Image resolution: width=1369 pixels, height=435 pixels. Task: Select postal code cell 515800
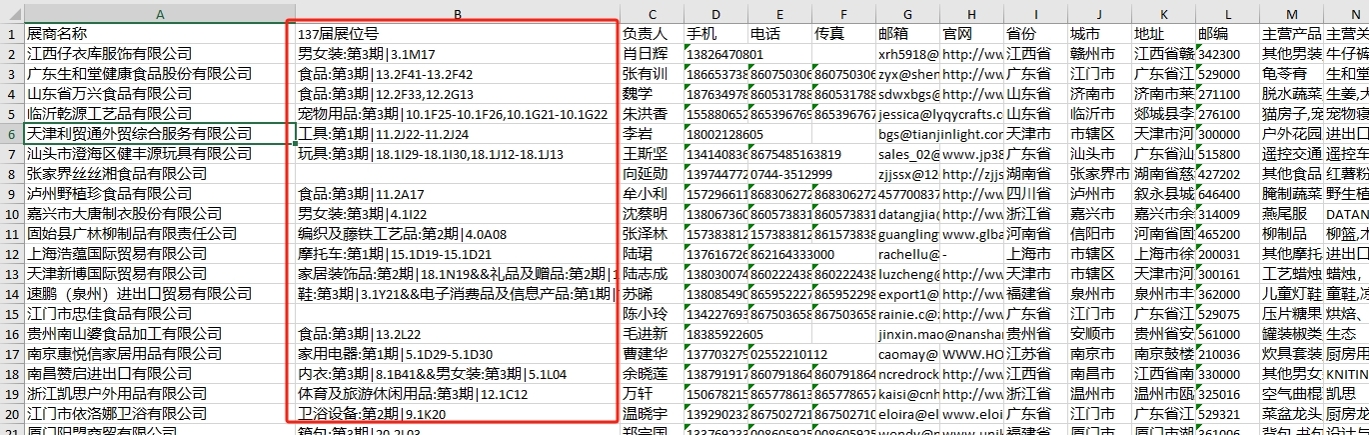pos(1227,153)
